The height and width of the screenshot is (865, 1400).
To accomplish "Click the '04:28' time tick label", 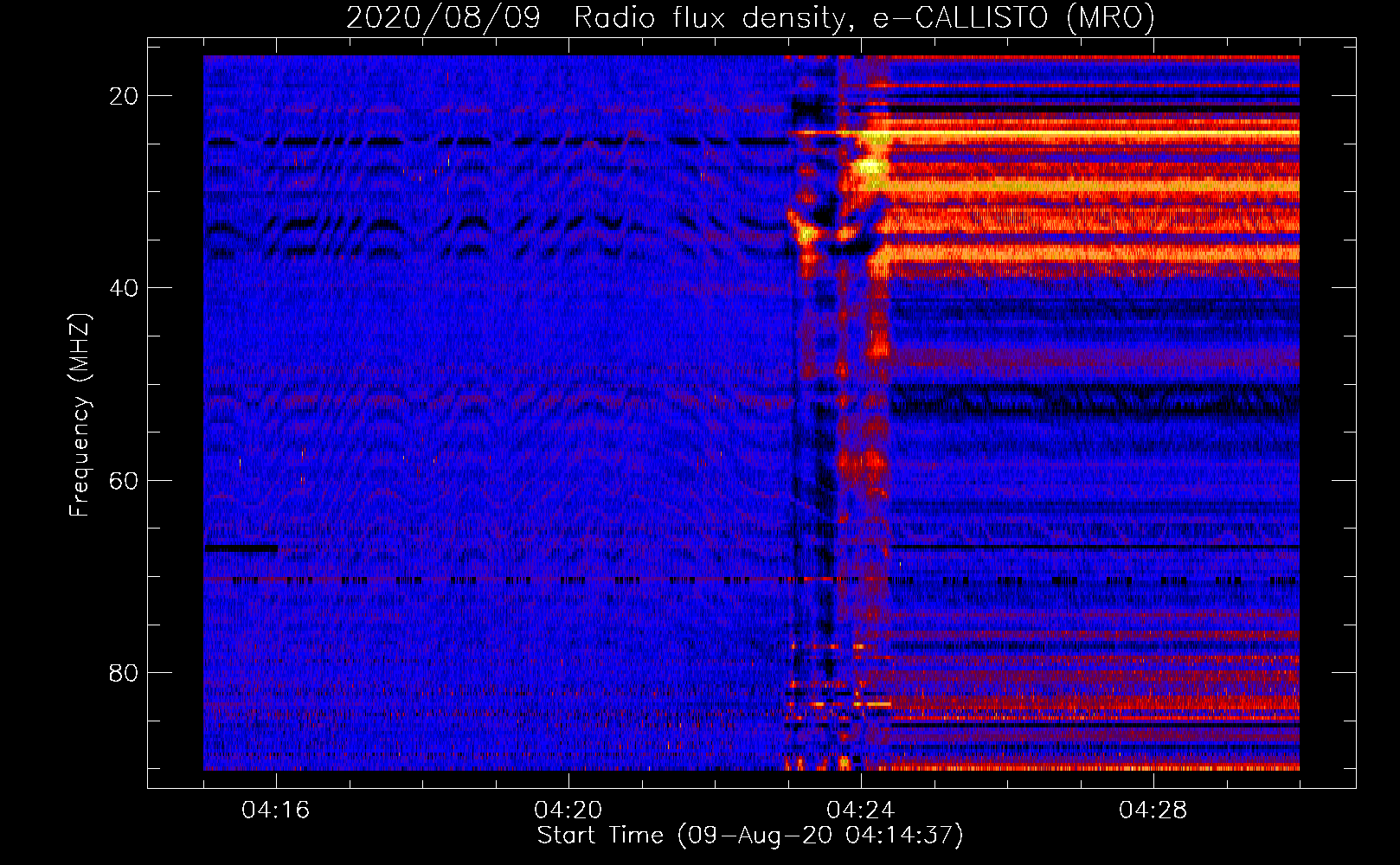I will point(1153,811).
